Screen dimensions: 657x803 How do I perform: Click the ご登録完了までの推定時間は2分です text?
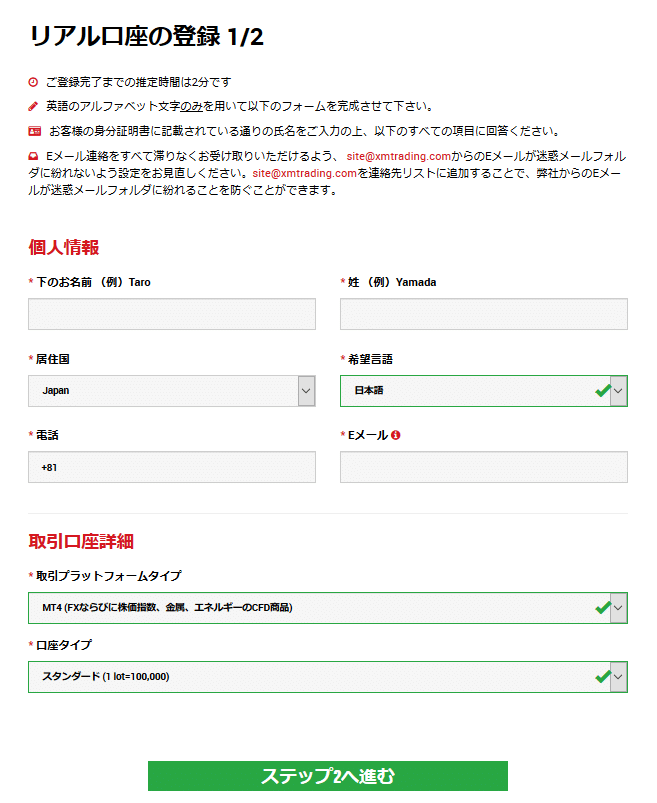click(x=138, y=82)
